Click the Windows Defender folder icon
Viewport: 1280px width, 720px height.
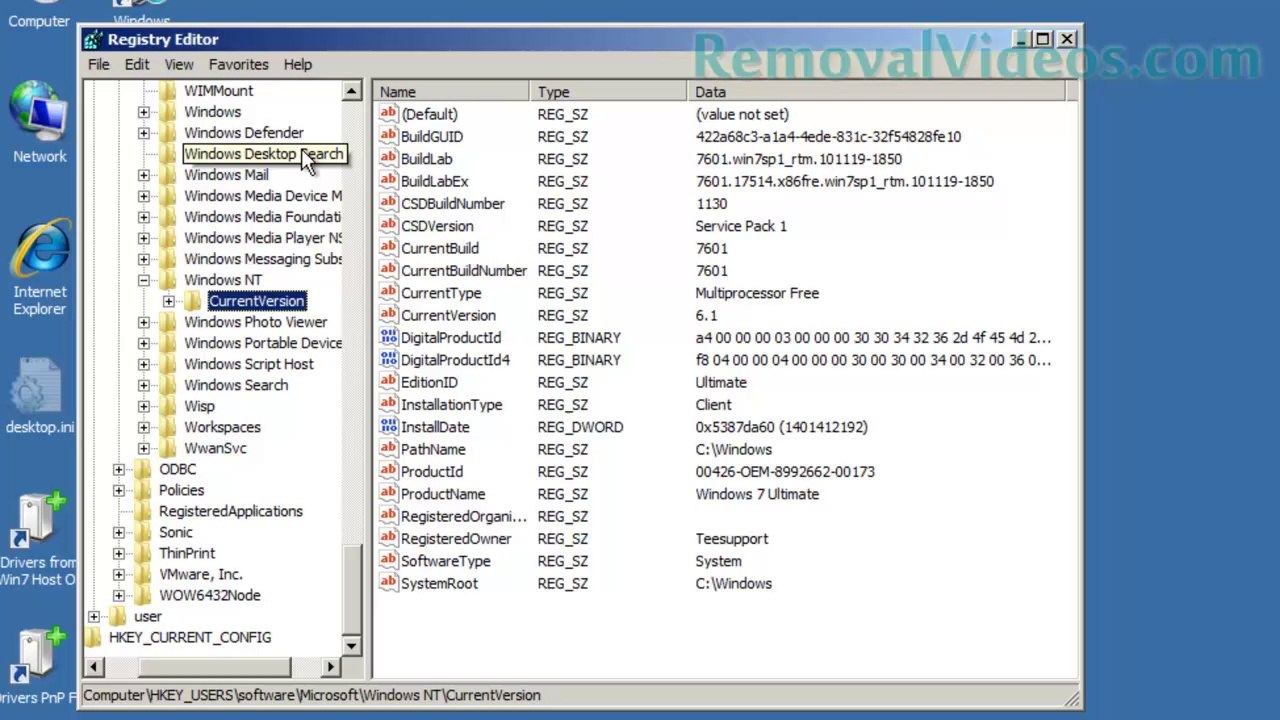168,133
